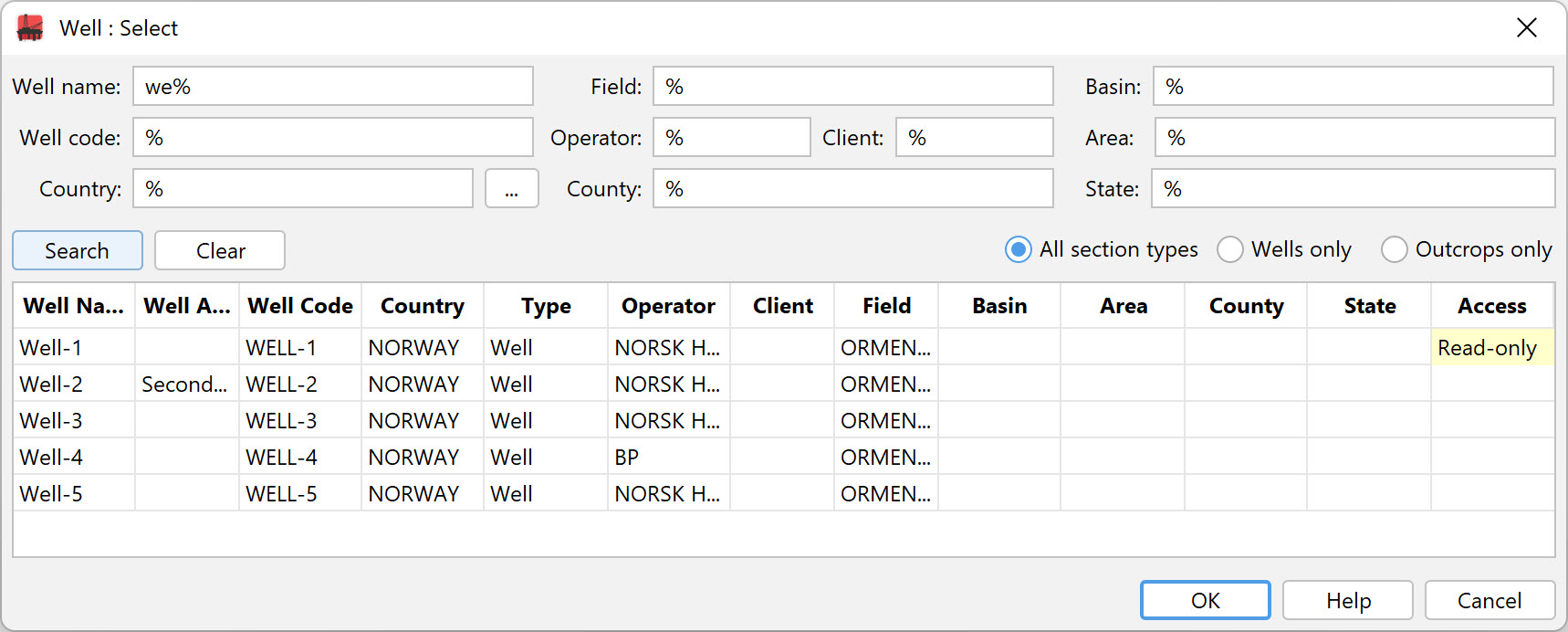Close the Well : Select dialog
The width and height of the screenshot is (1568, 632).
pyautogui.click(x=1527, y=28)
